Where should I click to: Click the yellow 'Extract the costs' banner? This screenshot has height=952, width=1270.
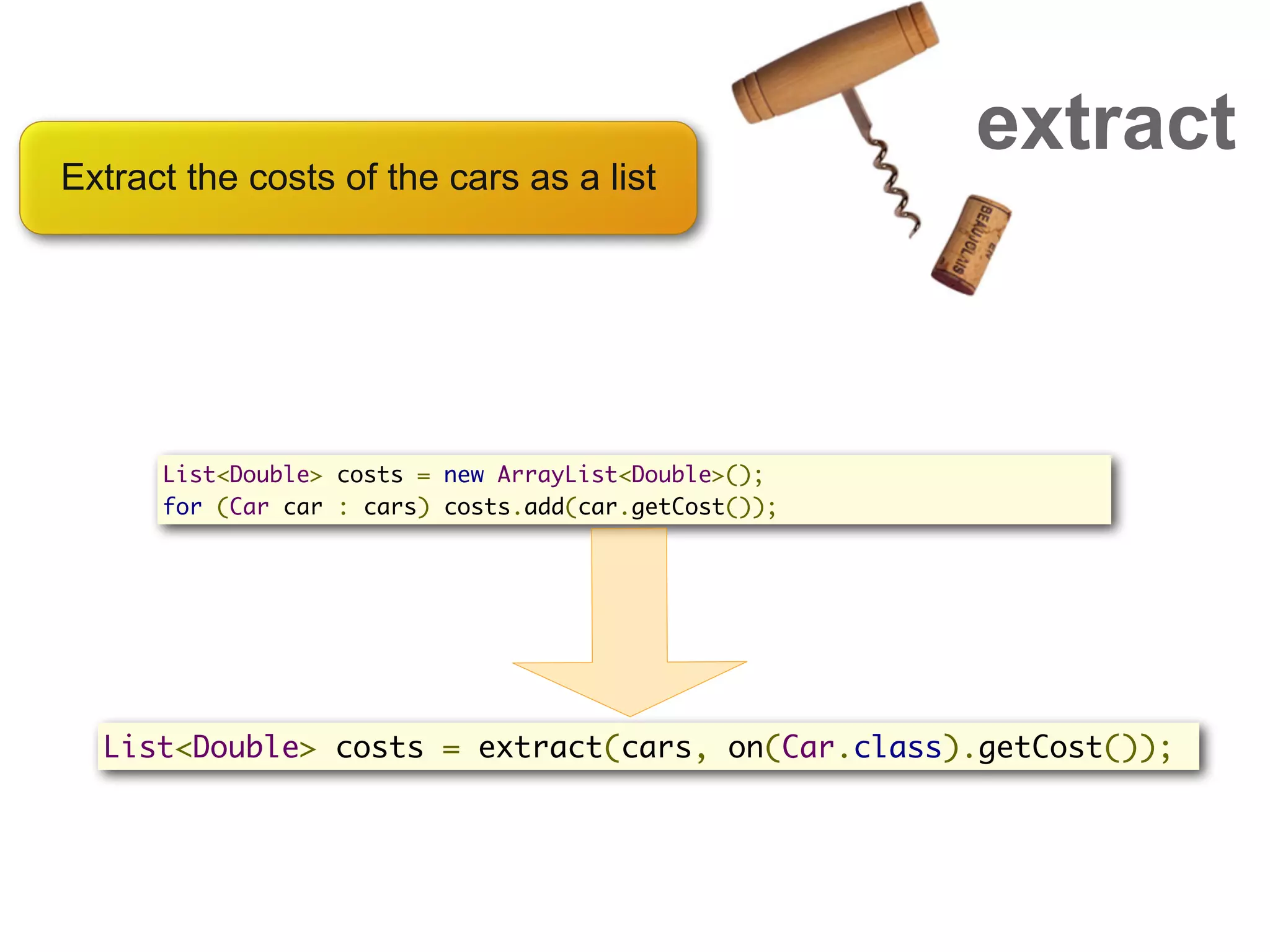(358, 178)
